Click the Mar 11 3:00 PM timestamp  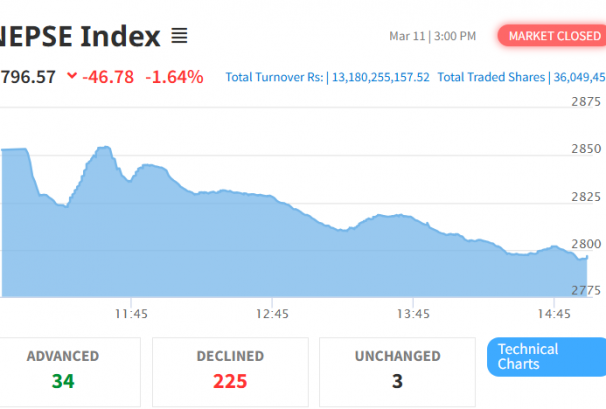pos(432,36)
